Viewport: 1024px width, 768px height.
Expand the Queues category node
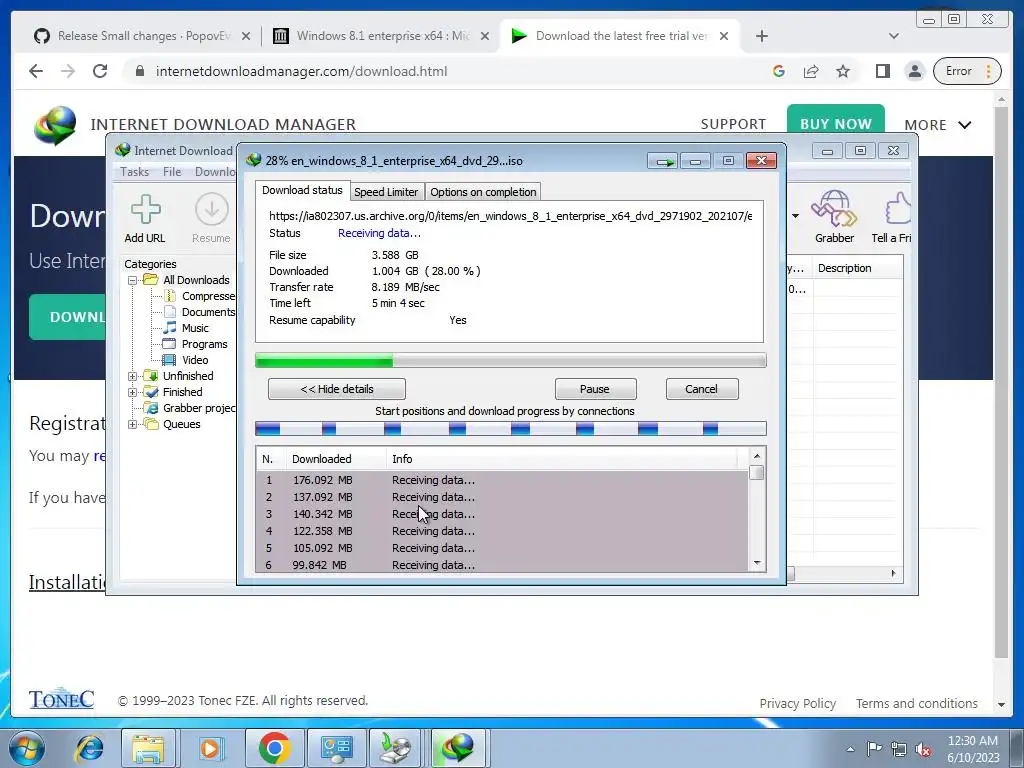(x=133, y=424)
